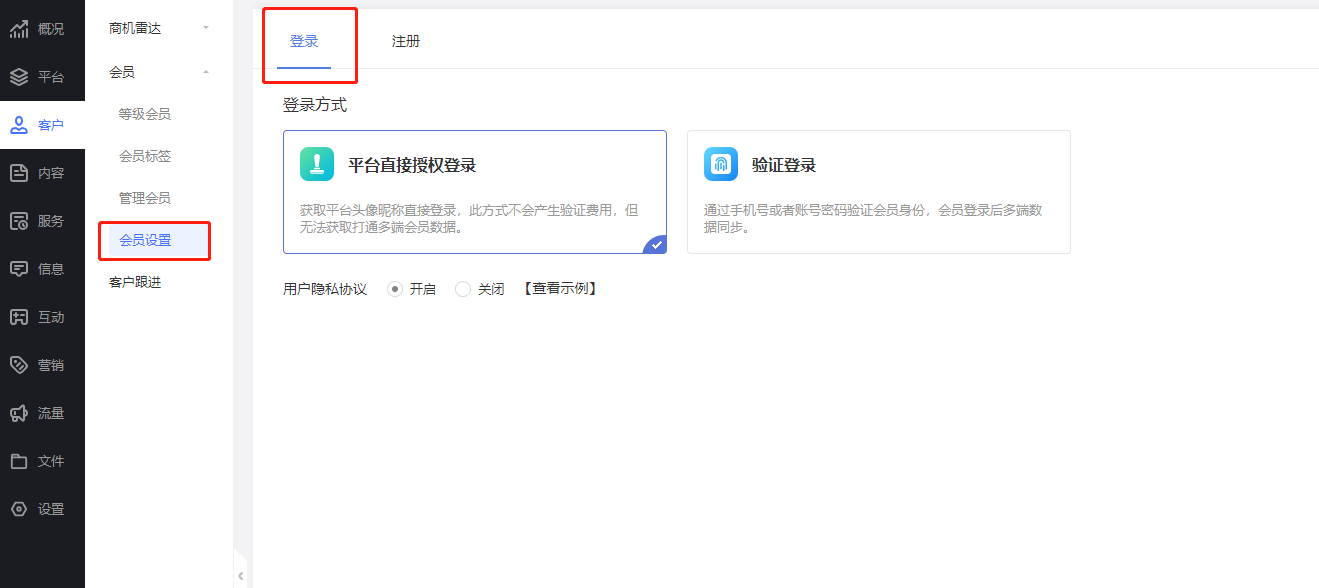
Task: Switch to the 登录 tab
Action: click(x=304, y=41)
